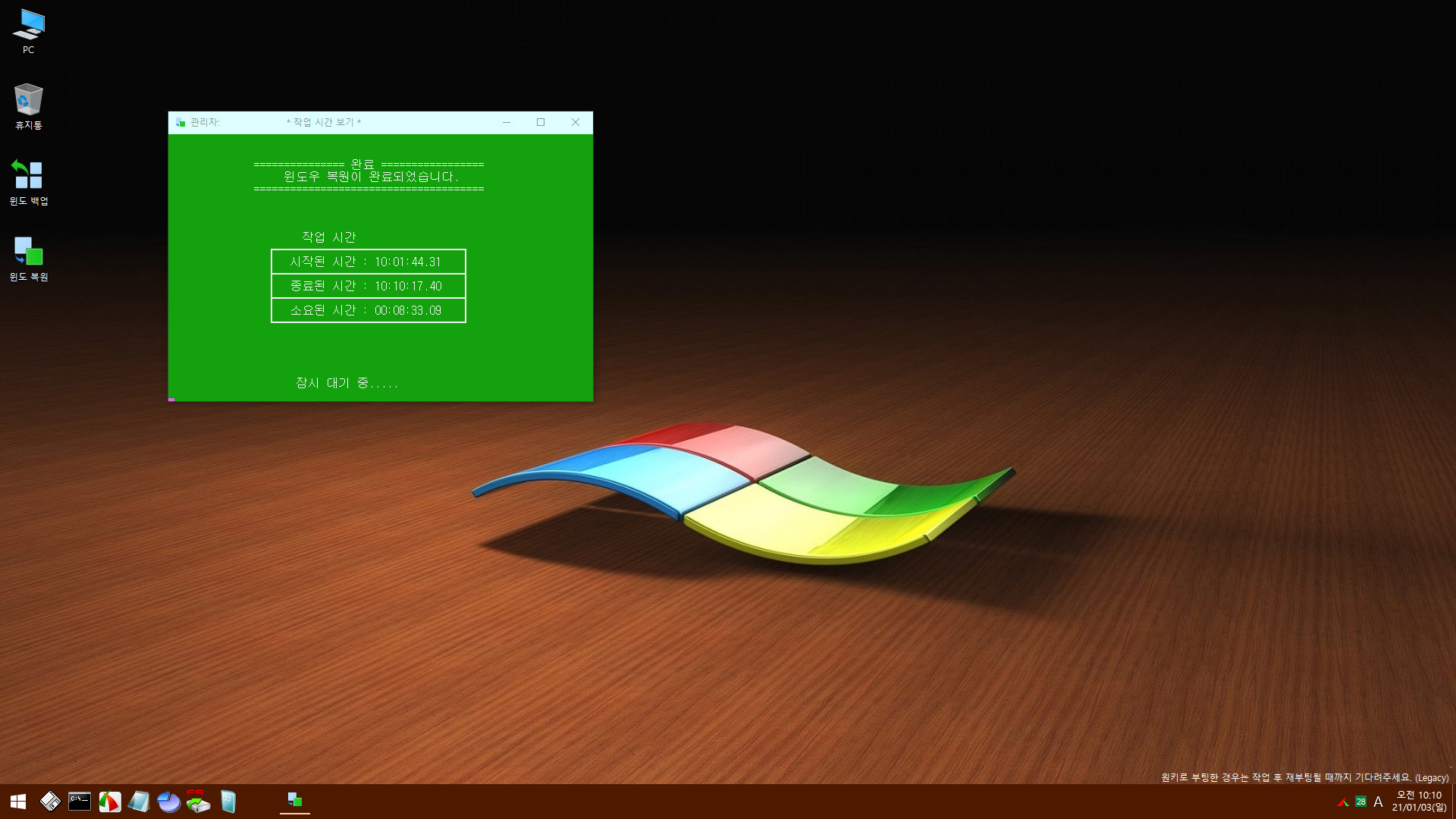Open the FS drive backup taskbar icon
The width and height of the screenshot is (1456, 819).
click(x=198, y=802)
